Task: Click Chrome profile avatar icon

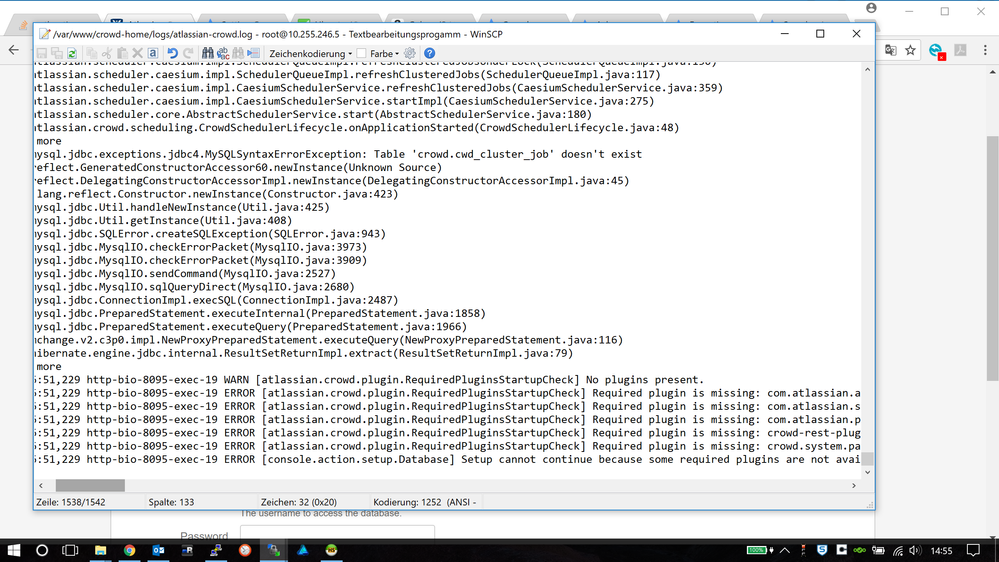Action: tap(871, 8)
